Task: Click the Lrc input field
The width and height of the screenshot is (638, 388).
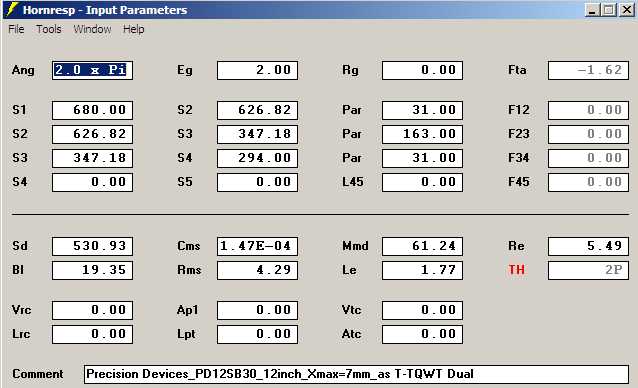Action: 92,334
